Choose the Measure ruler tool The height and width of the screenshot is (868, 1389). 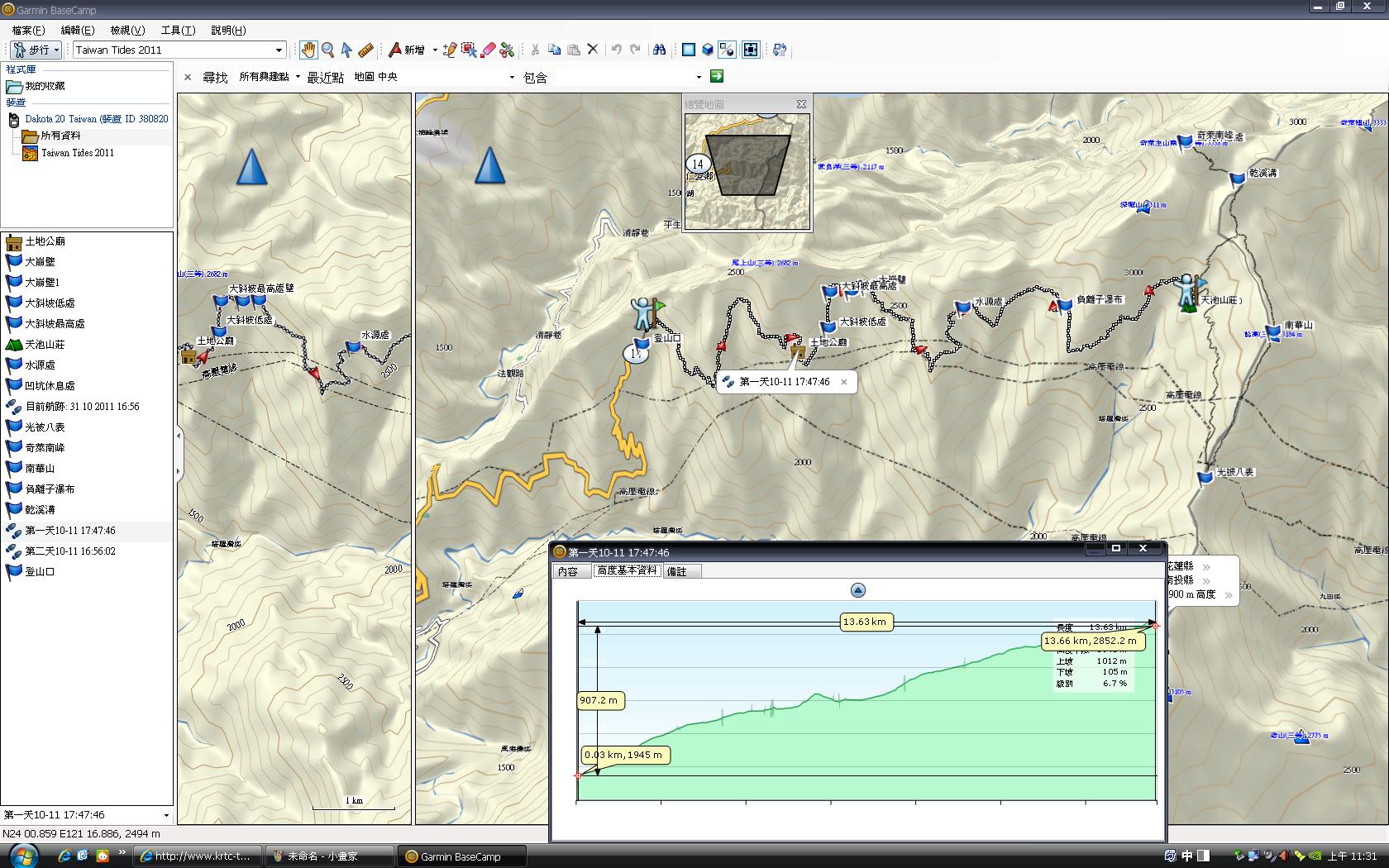click(366, 50)
